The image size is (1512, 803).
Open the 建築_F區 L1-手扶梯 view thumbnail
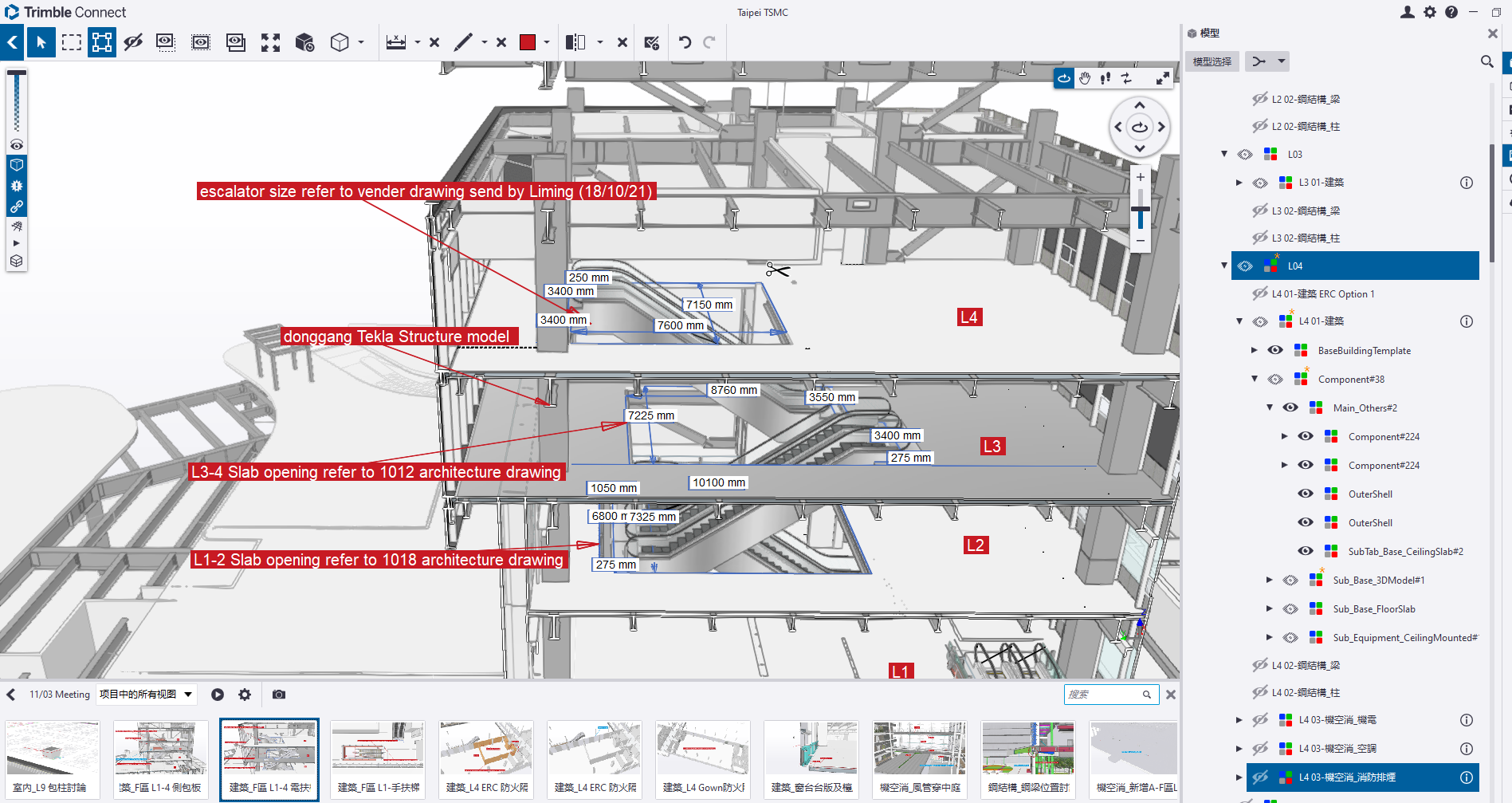point(378,758)
